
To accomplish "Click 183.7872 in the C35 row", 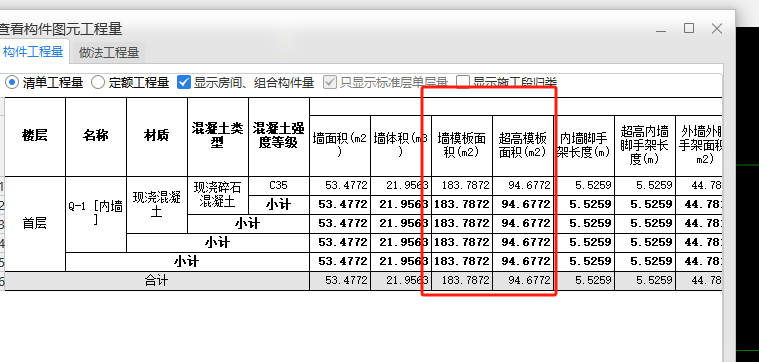I will [x=462, y=185].
